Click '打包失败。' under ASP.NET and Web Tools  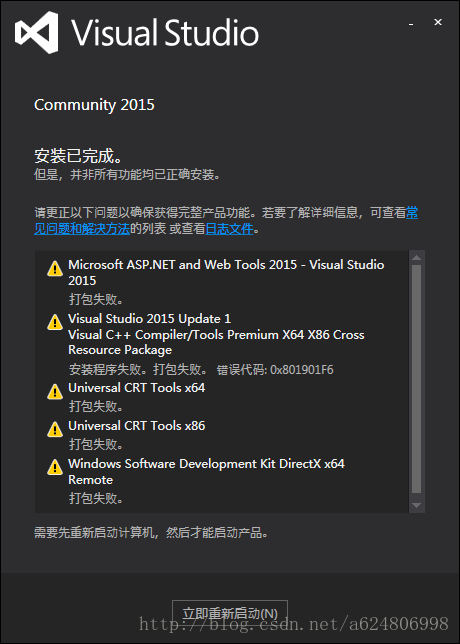(x=96, y=299)
